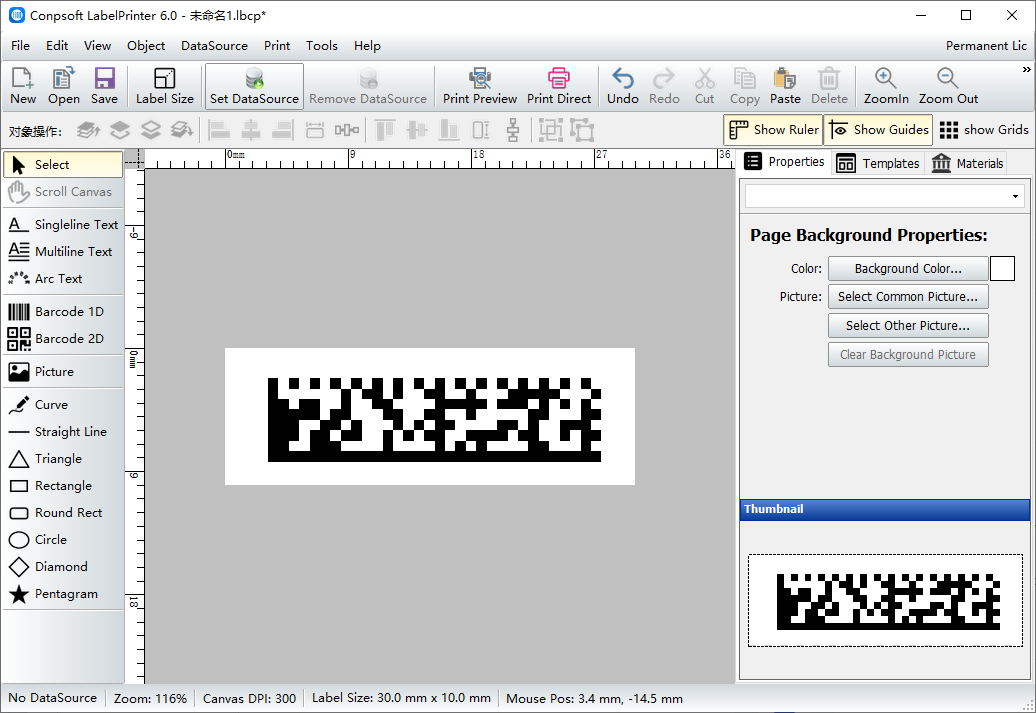The width and height of the screenshot is (1036, 713).
Task: Choose the Pentagram star tool
Action: [x=63, y=594]
